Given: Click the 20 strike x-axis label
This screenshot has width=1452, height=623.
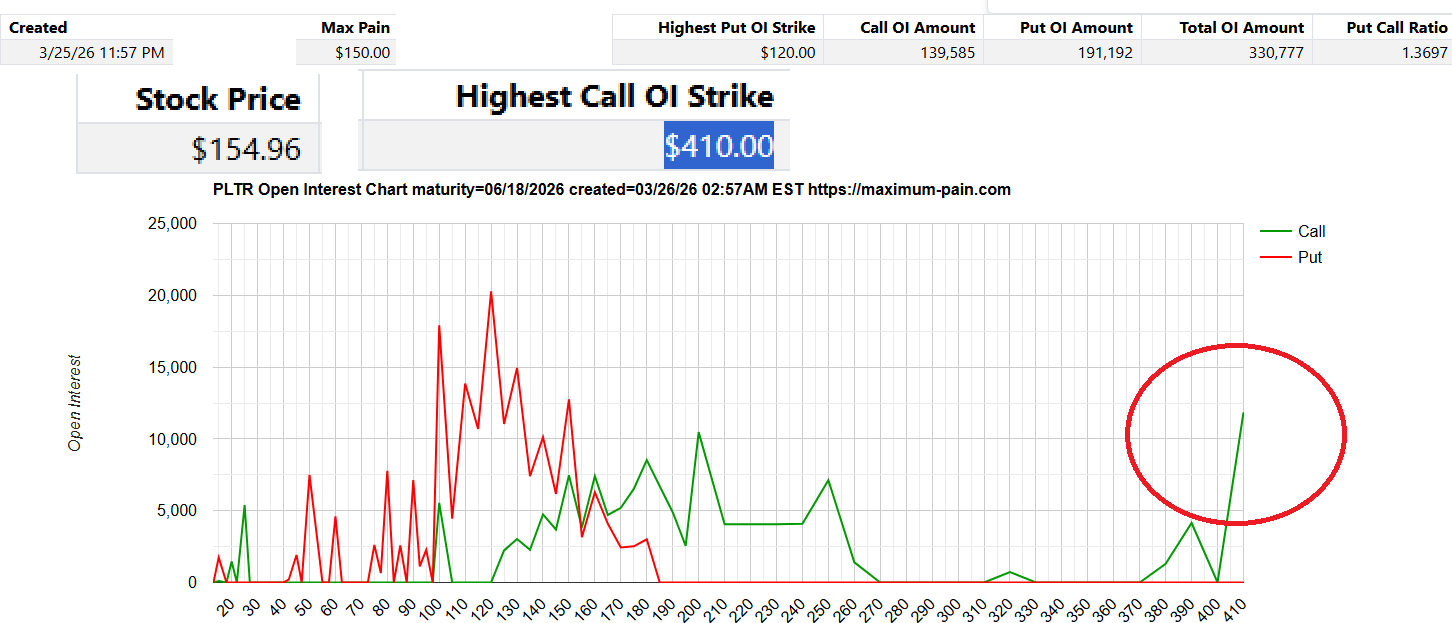Looking at the screenshot, I should pyautogui.click(x=227, y=606).
